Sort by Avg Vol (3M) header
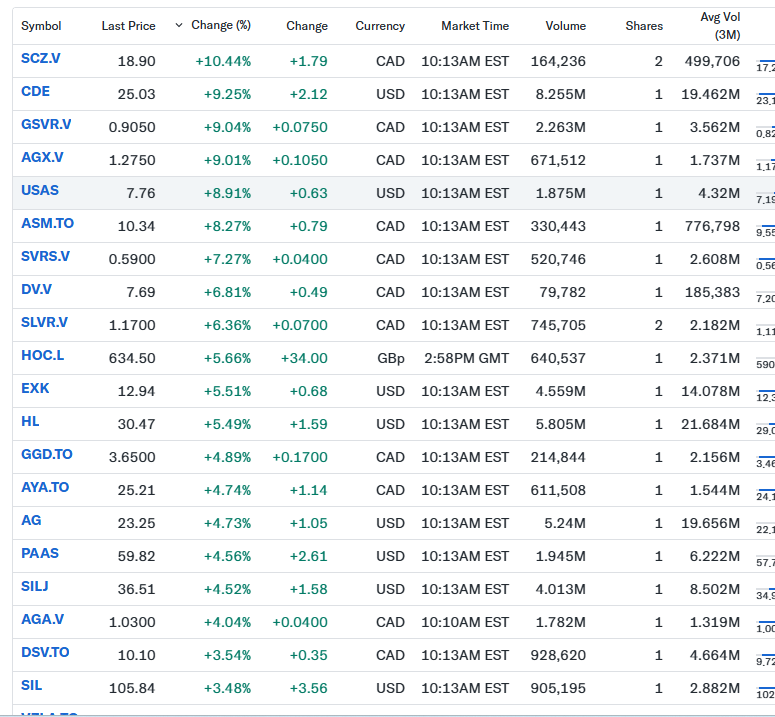The height and width of the screenshot is (717, 775). click(720, 26)
